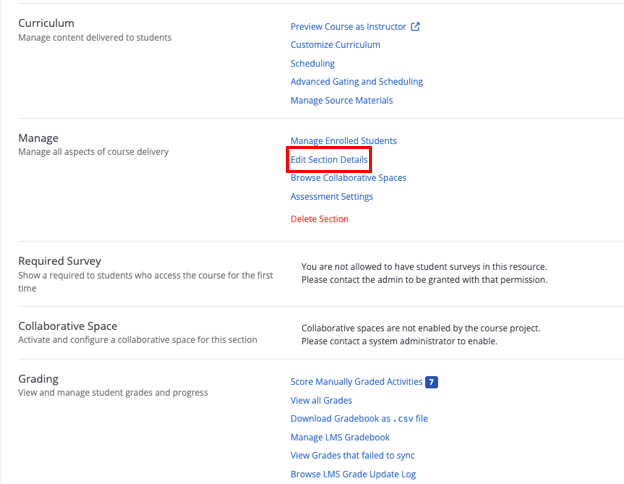This screenshot has width=624, height=484.
Task: Click the Grading section heading
Action: point(38,379)
